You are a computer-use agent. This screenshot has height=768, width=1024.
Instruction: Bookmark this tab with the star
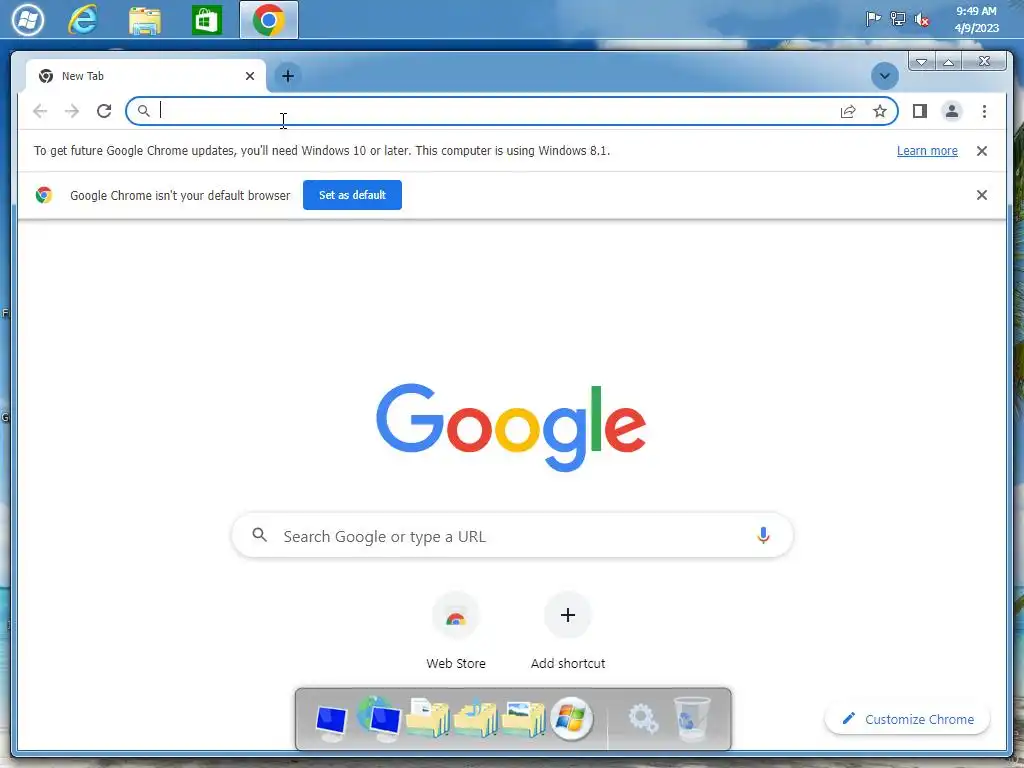[x=880, y=111]
